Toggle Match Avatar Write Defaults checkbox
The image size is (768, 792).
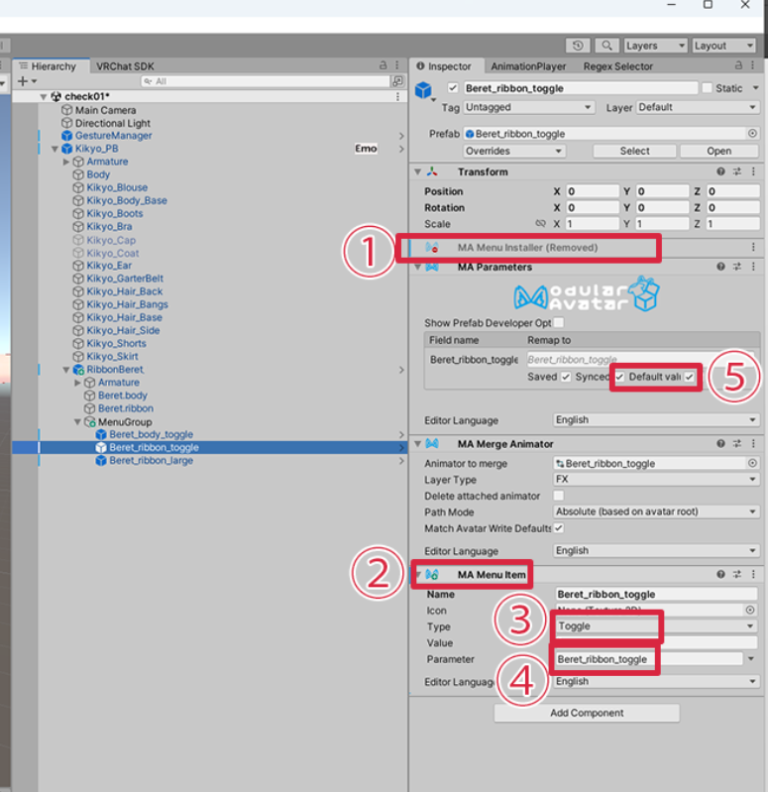pos(558,528)
